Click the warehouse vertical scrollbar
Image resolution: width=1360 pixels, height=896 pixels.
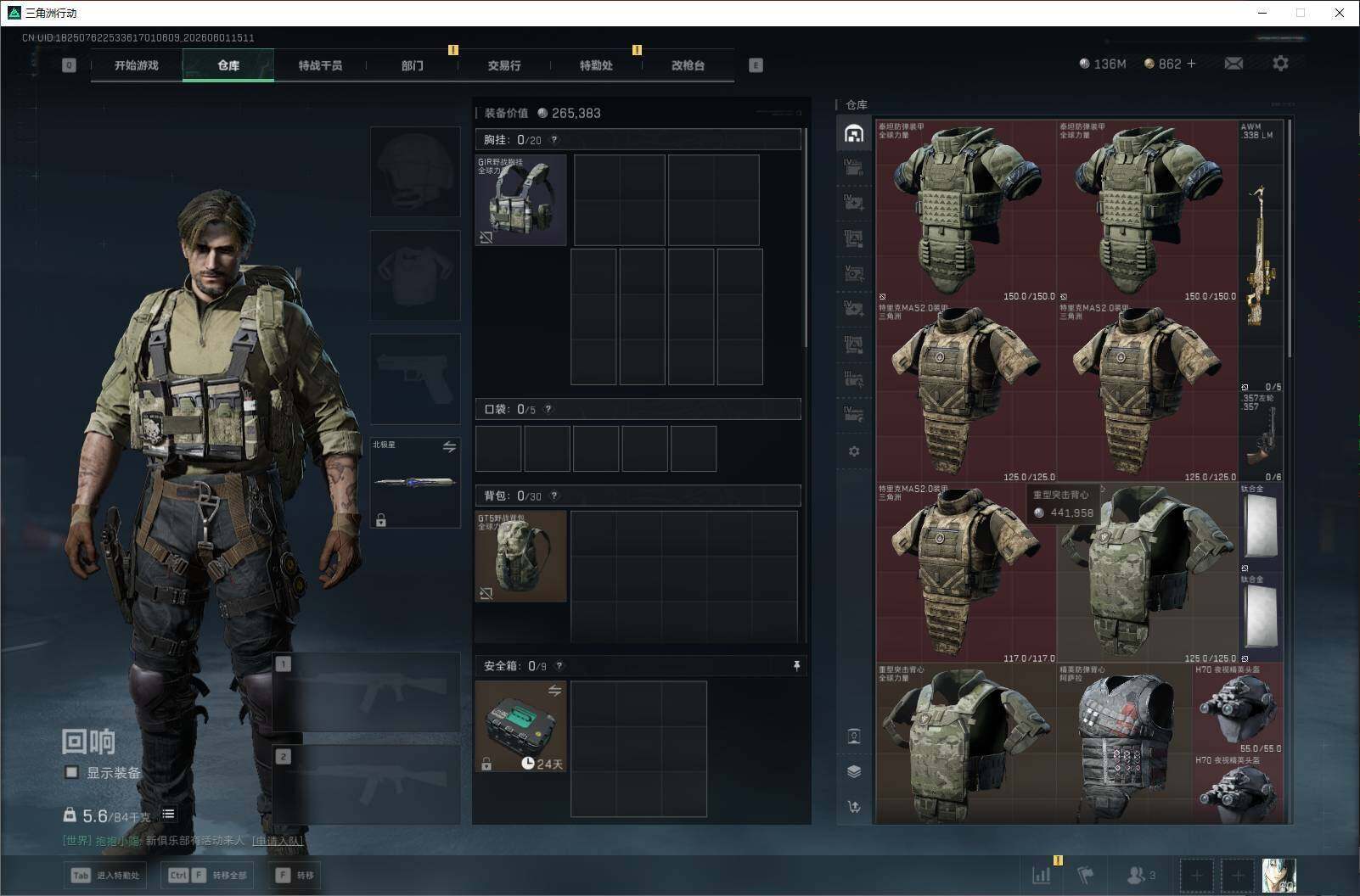(x=1289, y=238)
